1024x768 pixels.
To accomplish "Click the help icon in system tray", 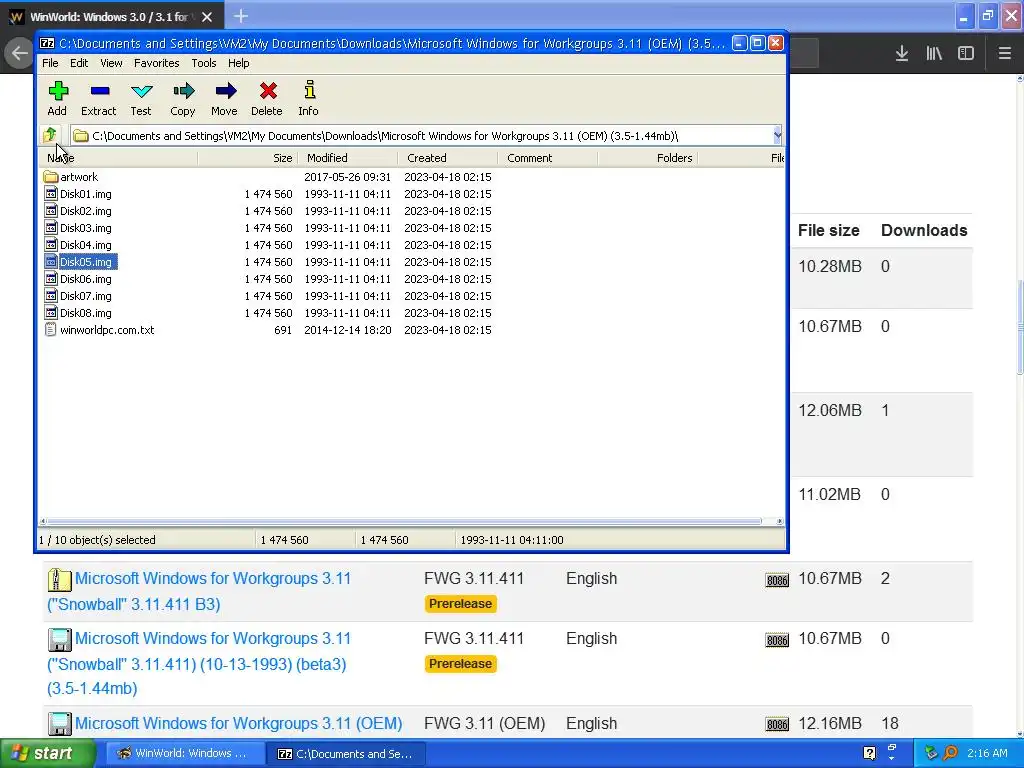I will pos(869,753).
